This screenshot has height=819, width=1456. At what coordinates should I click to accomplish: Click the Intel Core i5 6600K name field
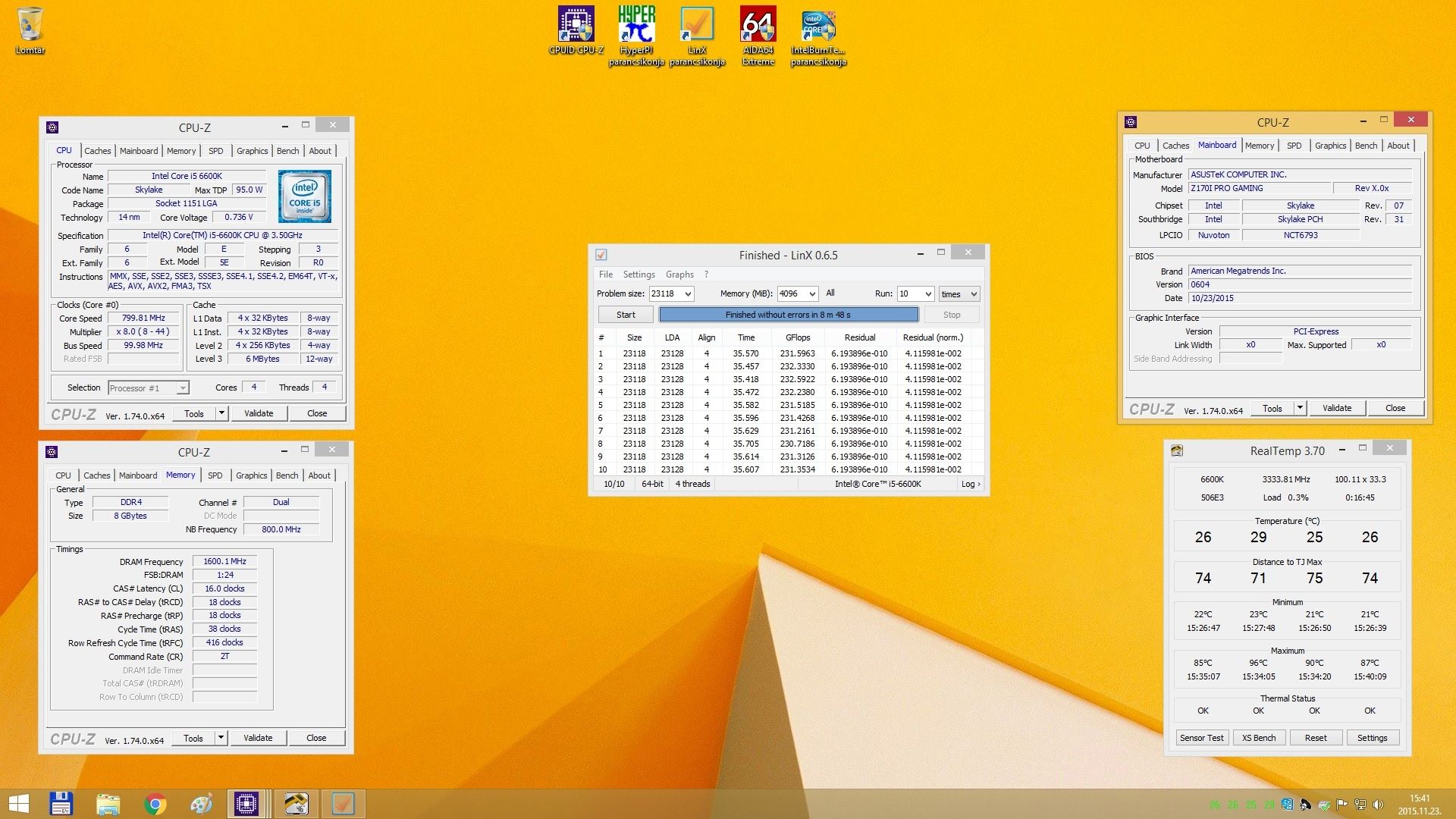point(187,176)
